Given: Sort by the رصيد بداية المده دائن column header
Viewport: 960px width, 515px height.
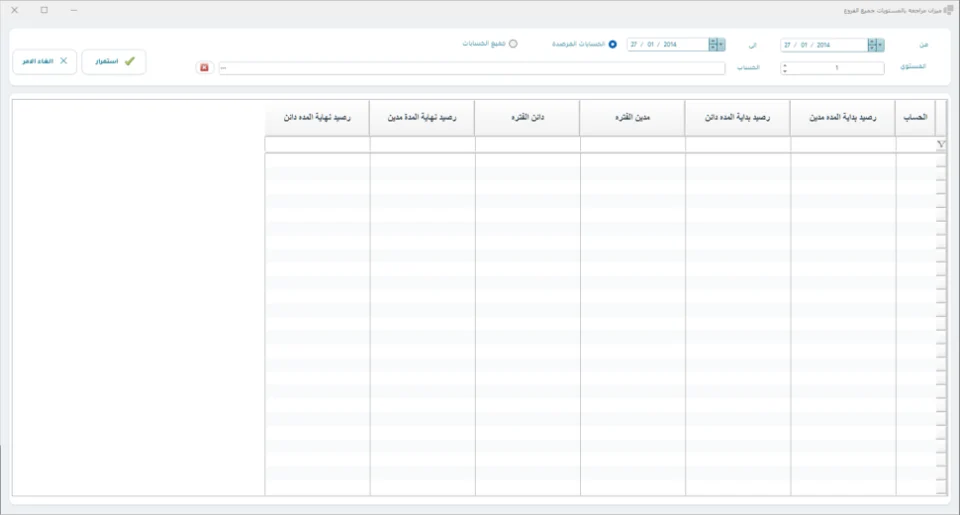Looking at the screenshot, I should coord(737,118).
